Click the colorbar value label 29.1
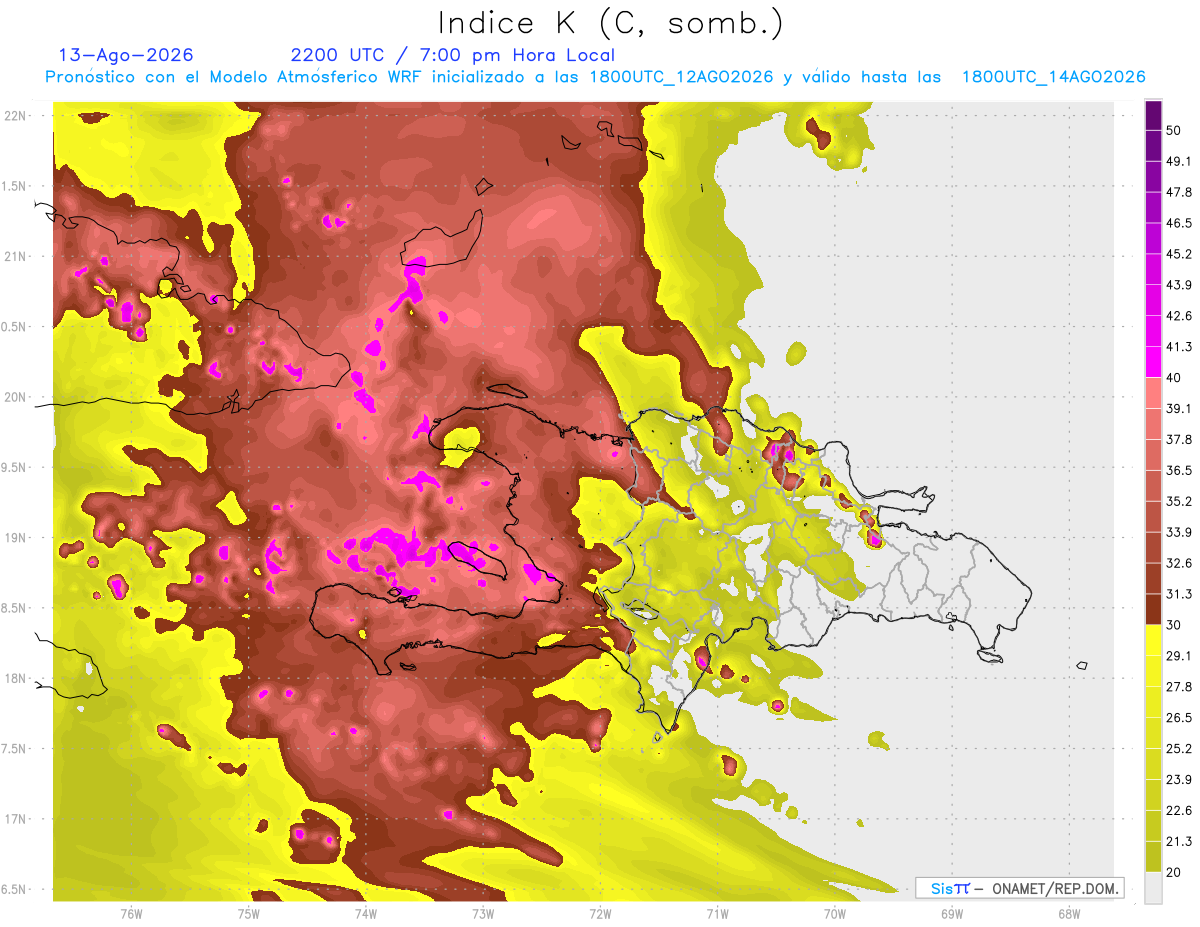The width and height of the screenshot is (1200, 927). click(x=1179, y=657)
